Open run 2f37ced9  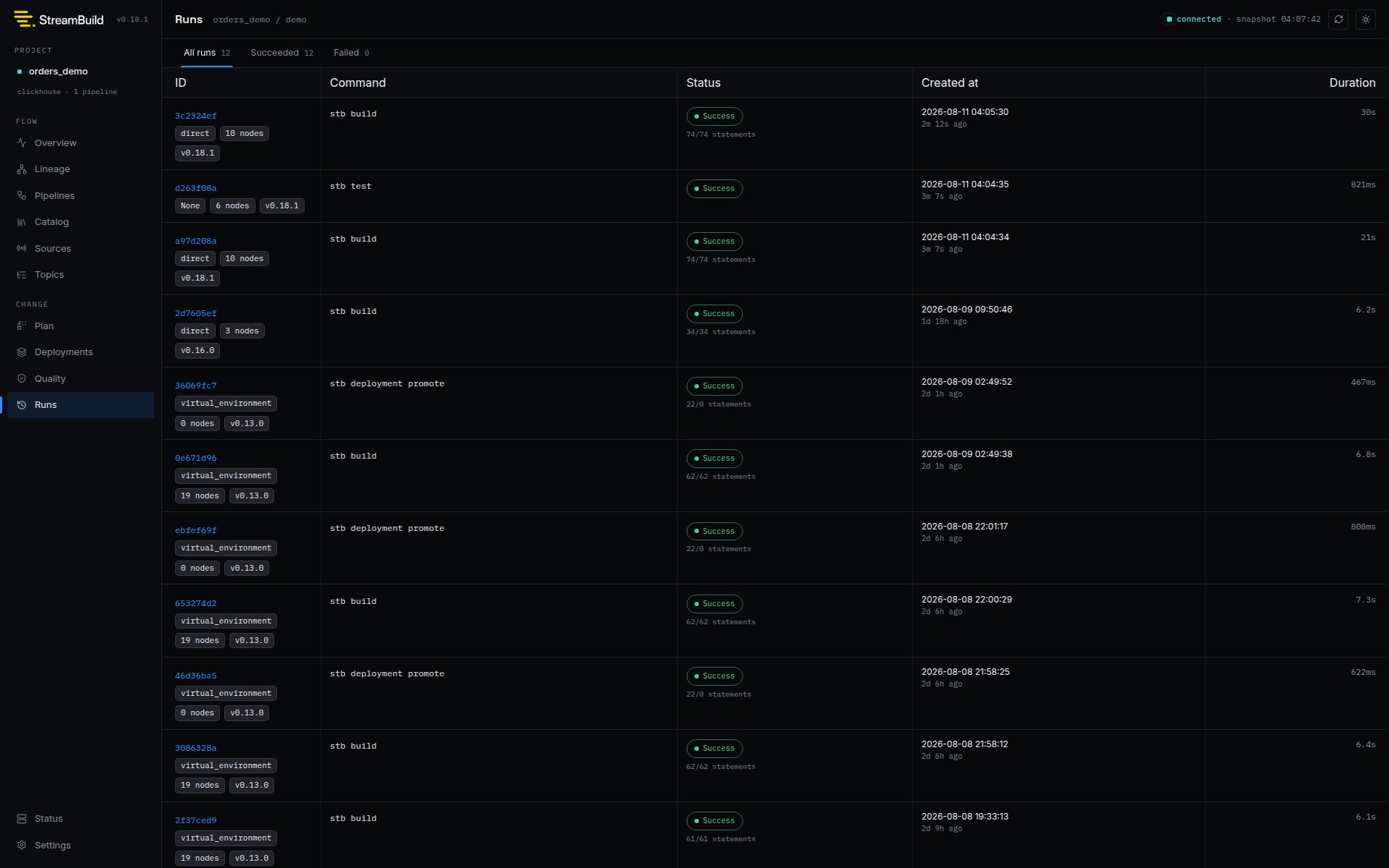tap(195, 820)
